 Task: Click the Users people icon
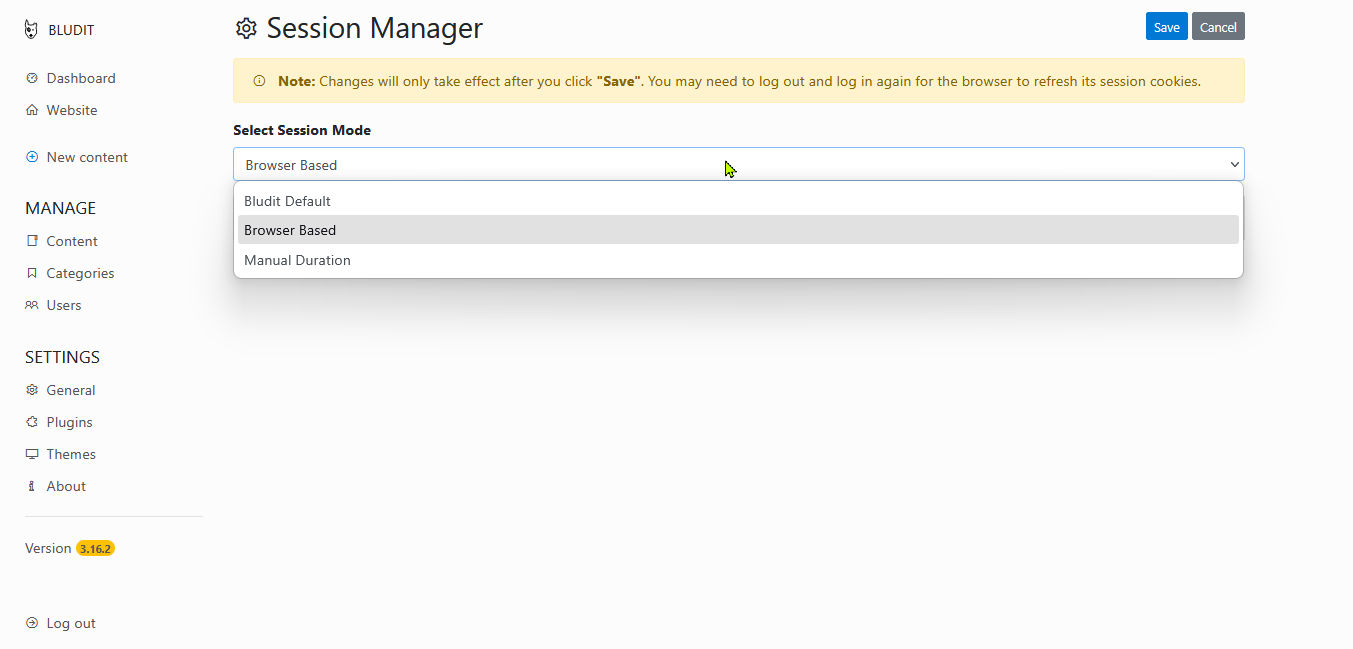31,305
